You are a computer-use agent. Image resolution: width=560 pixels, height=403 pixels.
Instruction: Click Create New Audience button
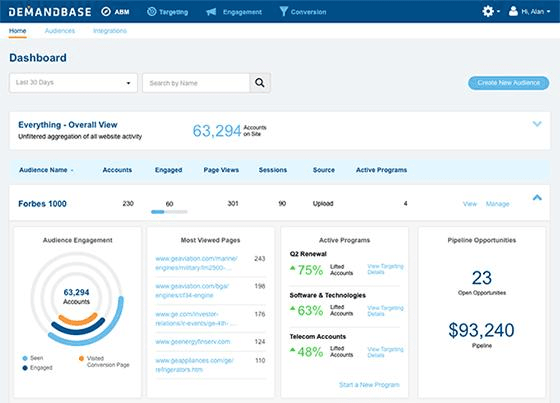[509, 83]
